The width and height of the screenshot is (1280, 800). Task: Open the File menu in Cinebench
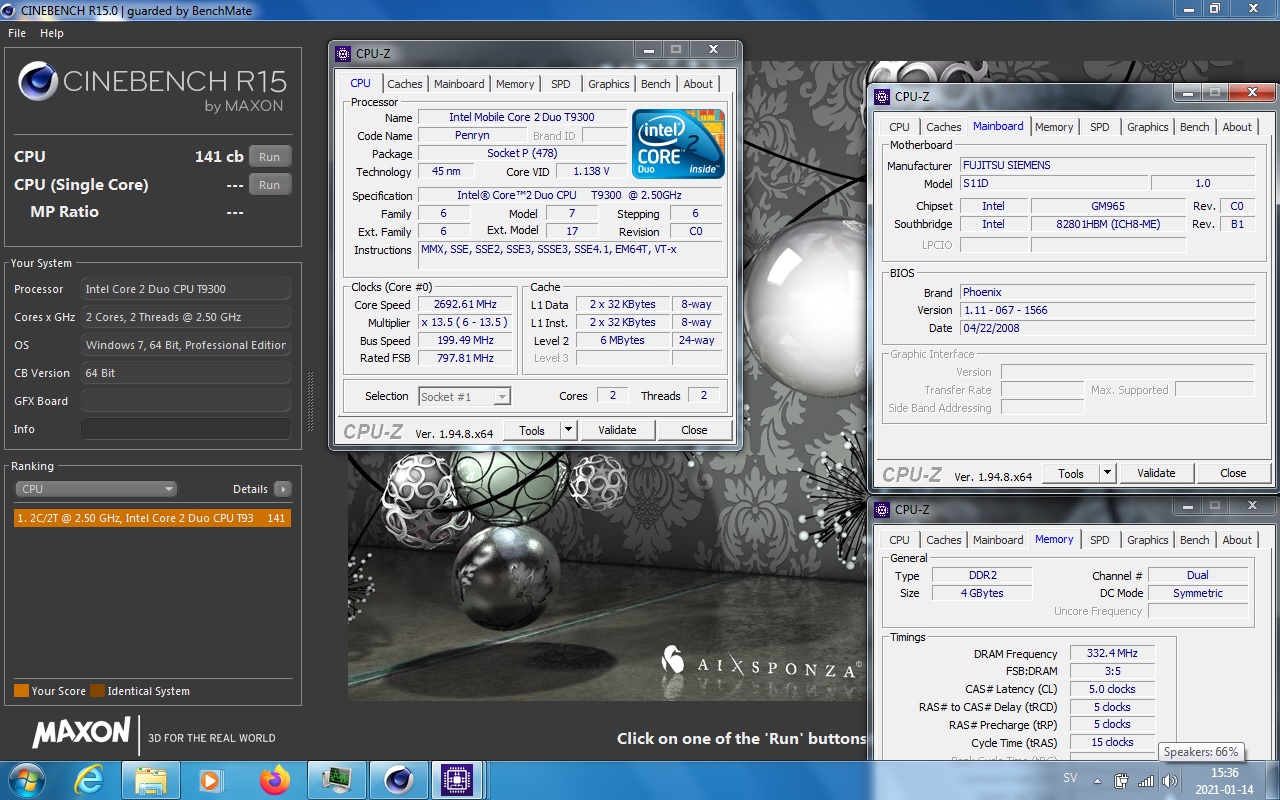tap(16, 33)
